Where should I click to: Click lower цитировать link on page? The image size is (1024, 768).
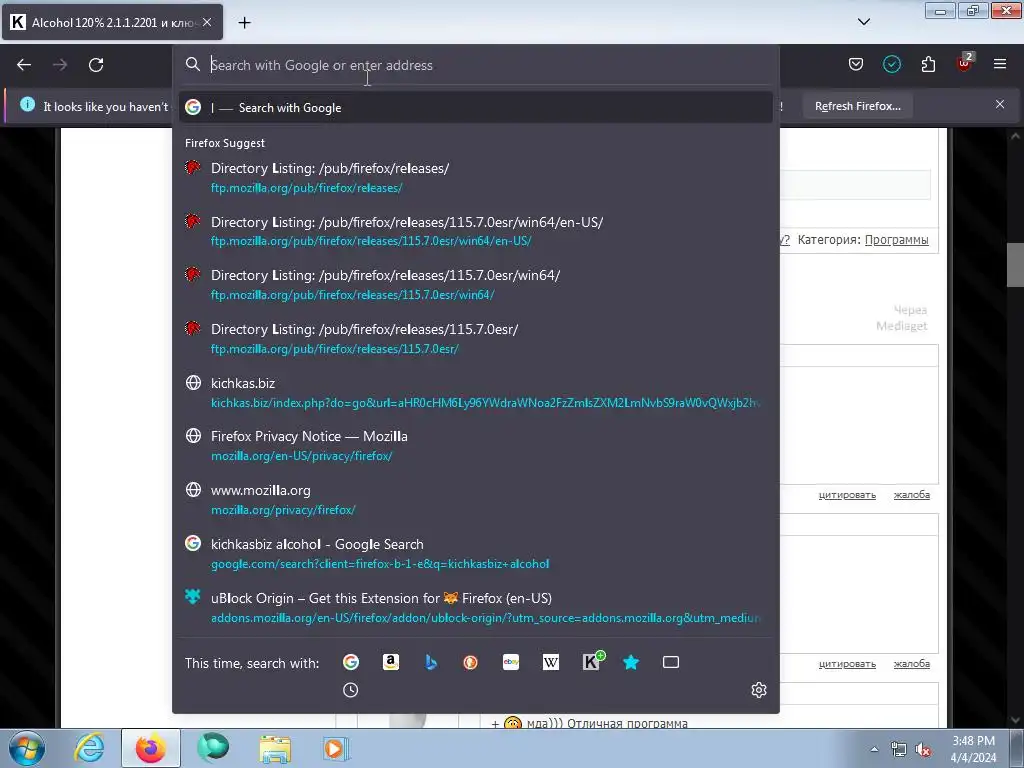pyautogui.click(x=847, y=664)
